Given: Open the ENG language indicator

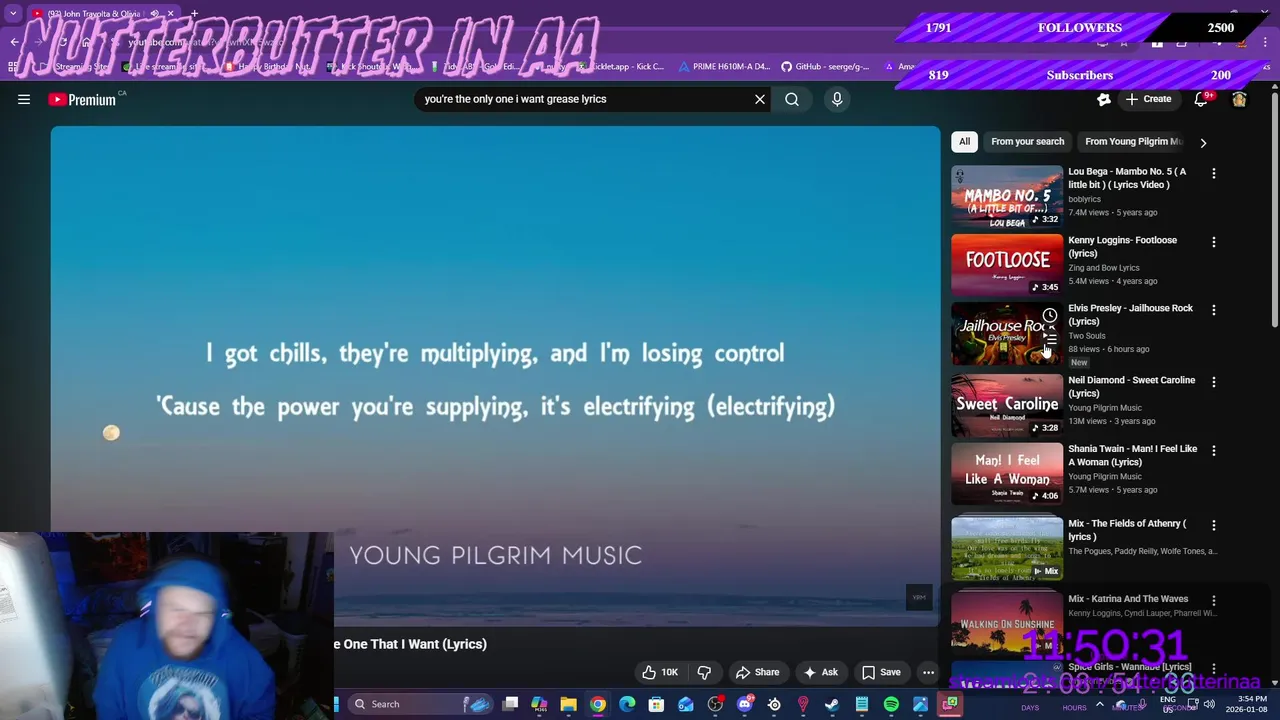Looking at the screenshot, I should coord(1168,704).
